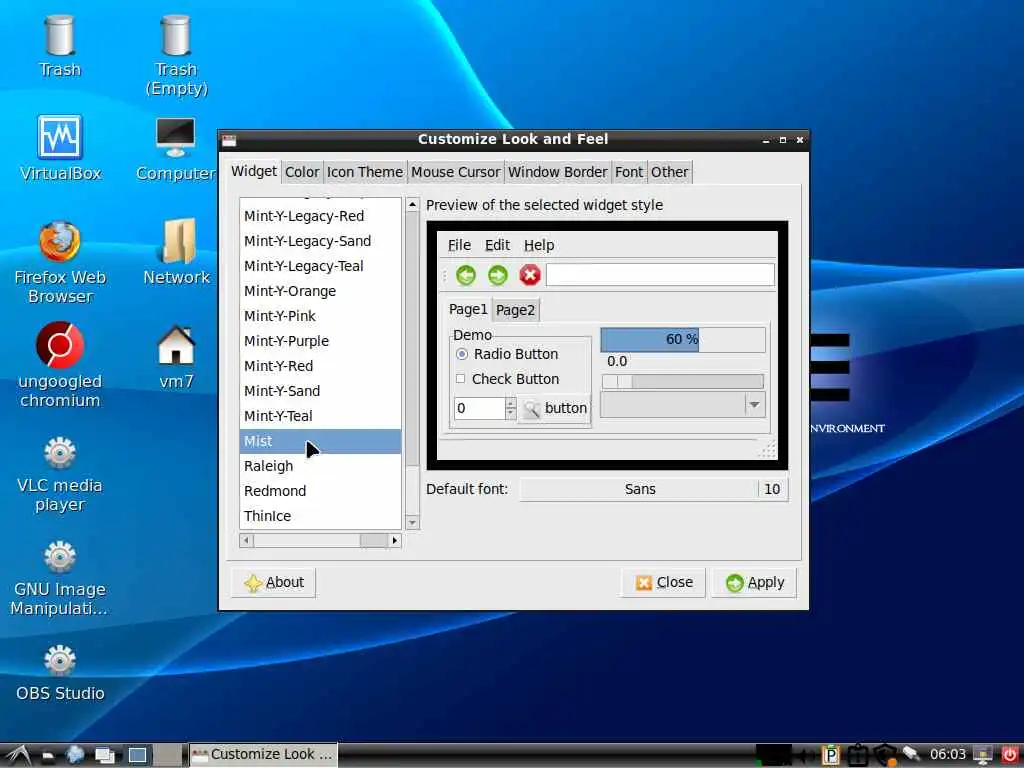Click the About button
1024x768 pixels.
click(274, 583)
